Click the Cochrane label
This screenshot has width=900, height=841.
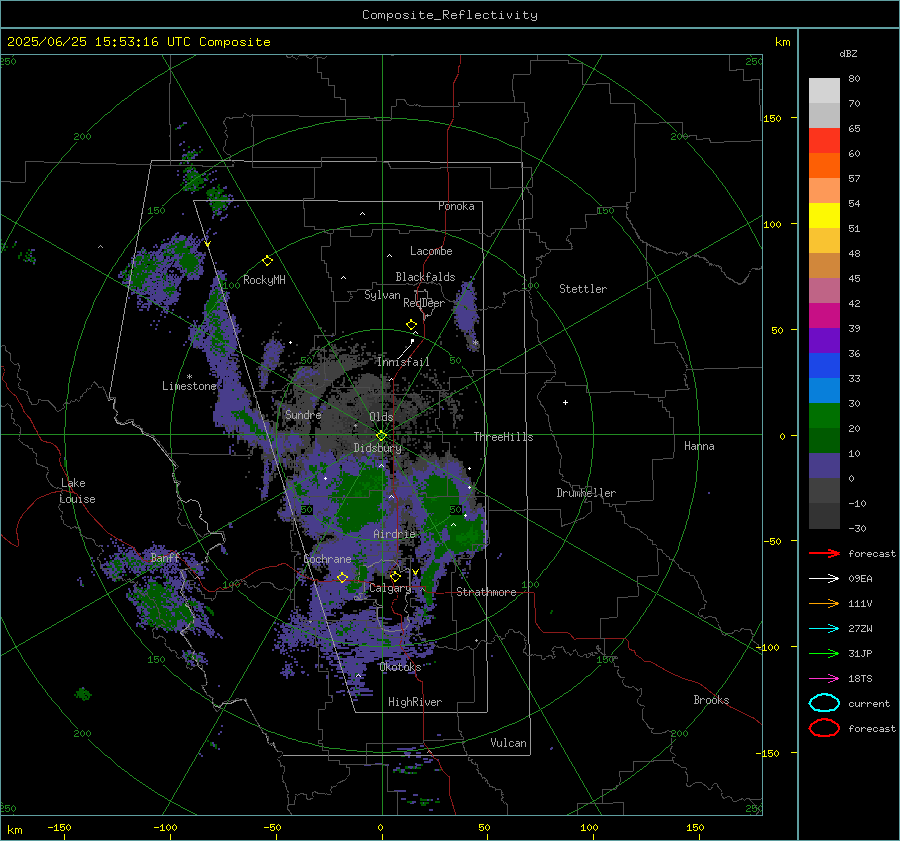(x=327, y=559)
